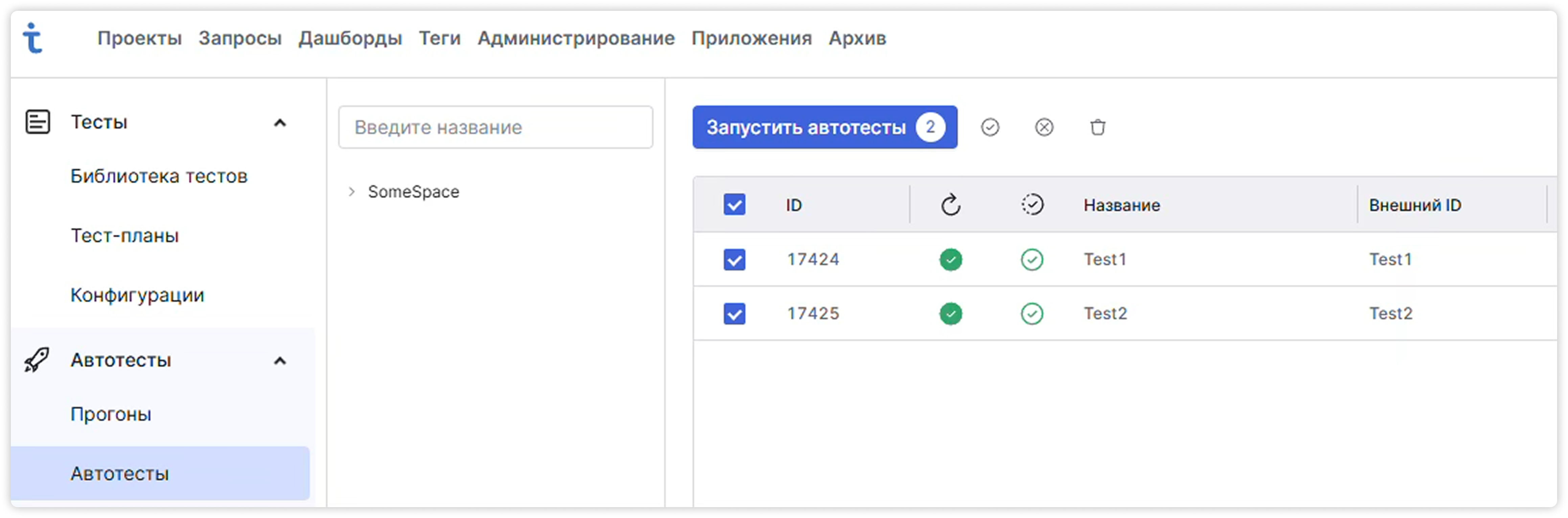Click the Тесты section list icon
Image resolution: width=1568 pixels, height=518 pixels.
(37, 122)
